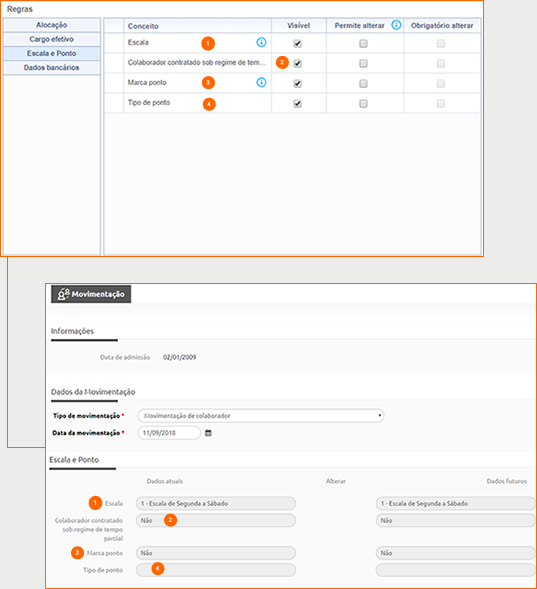537x589 pixels.
Task: Click the Movimentação tab header
Action: 91,294
